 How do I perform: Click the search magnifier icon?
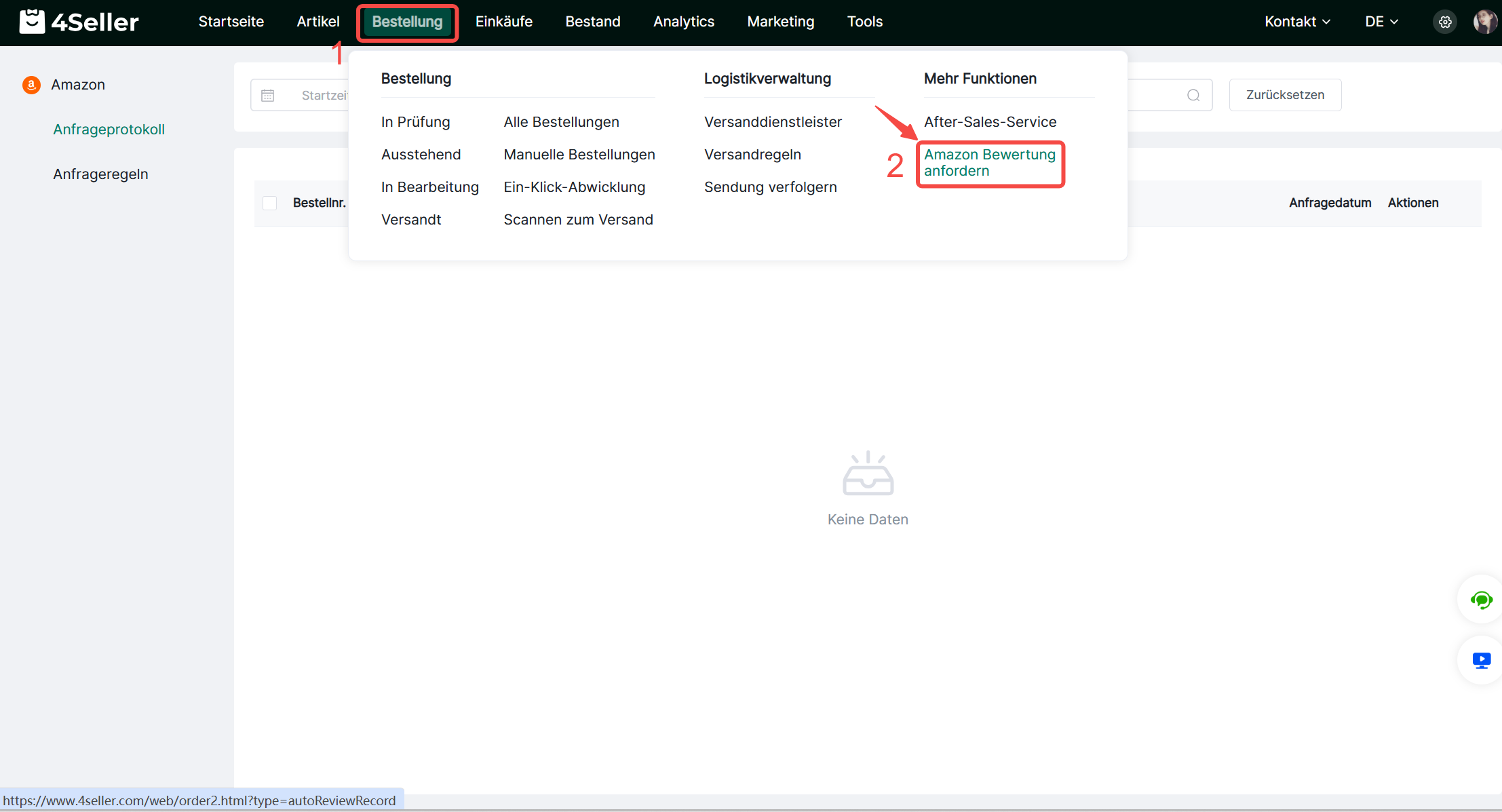coord(1193,96)
